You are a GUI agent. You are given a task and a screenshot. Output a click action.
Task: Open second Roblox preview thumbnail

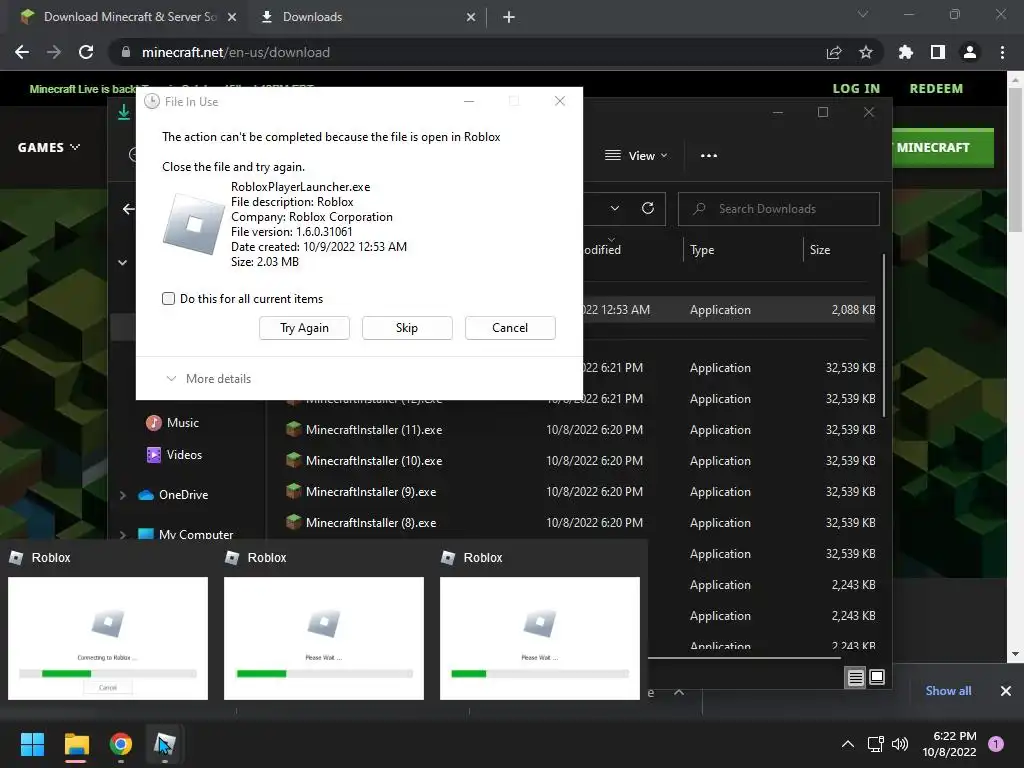tap(324, 638)
